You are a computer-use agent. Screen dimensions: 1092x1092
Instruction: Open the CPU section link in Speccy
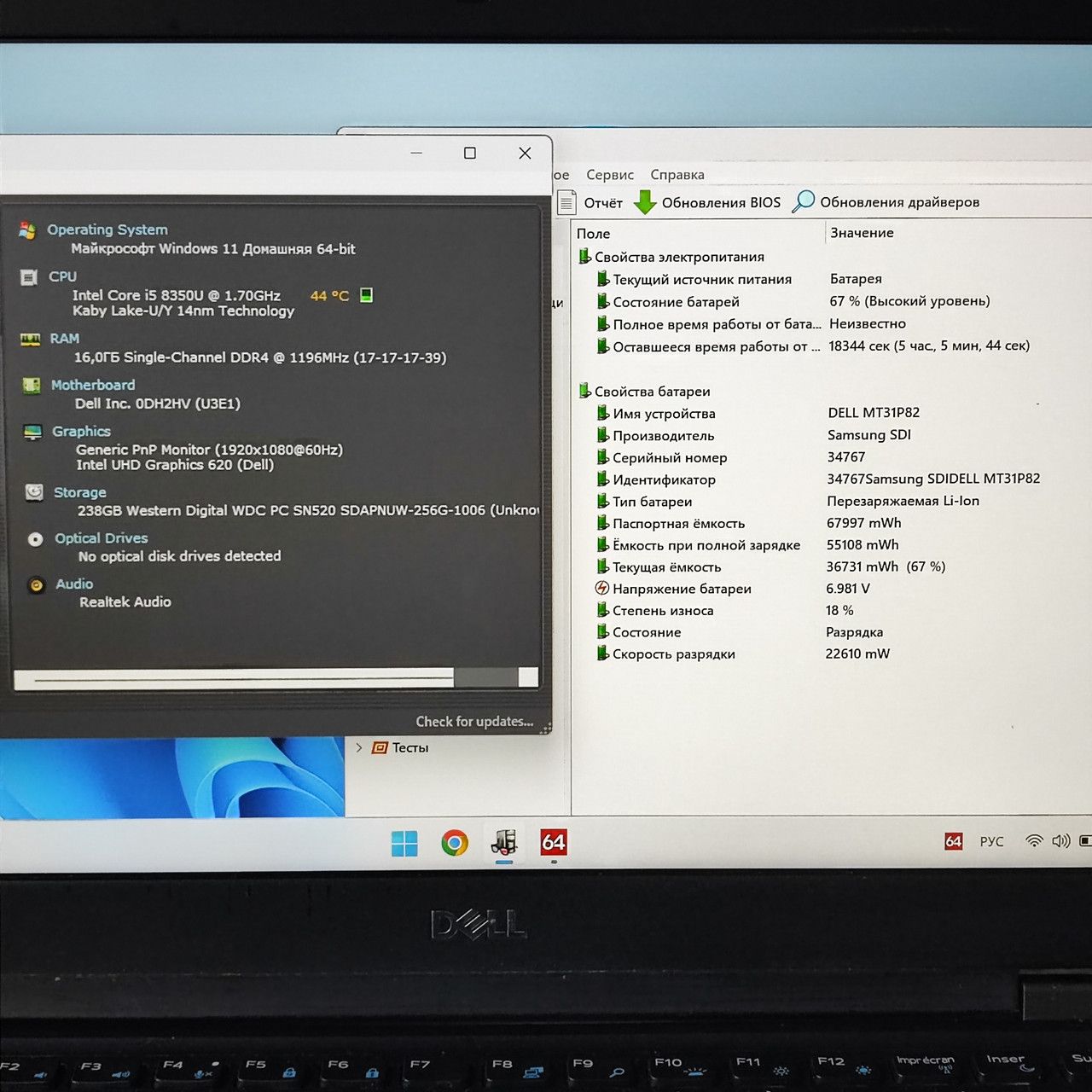coord(62,276)
